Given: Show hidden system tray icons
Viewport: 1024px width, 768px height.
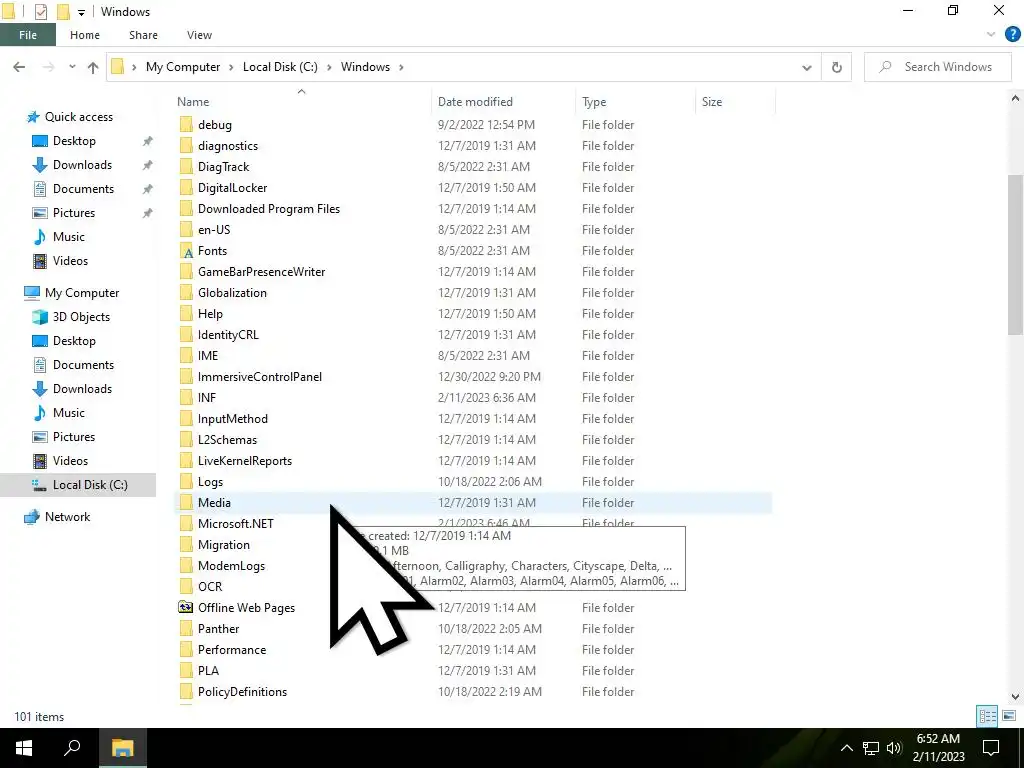Looking at the screenshot, I should [x=846, y=748].
